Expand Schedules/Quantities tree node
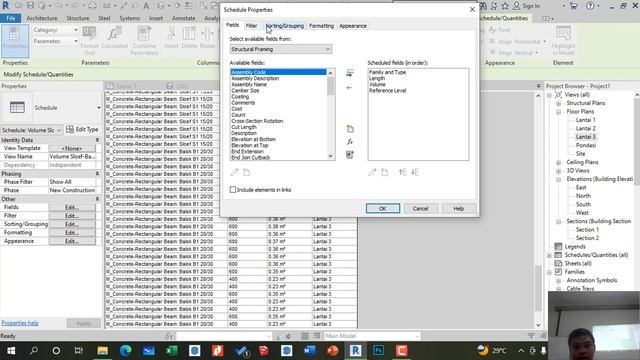The width and height of the screenshot is (640, 360). click(549, 255)
